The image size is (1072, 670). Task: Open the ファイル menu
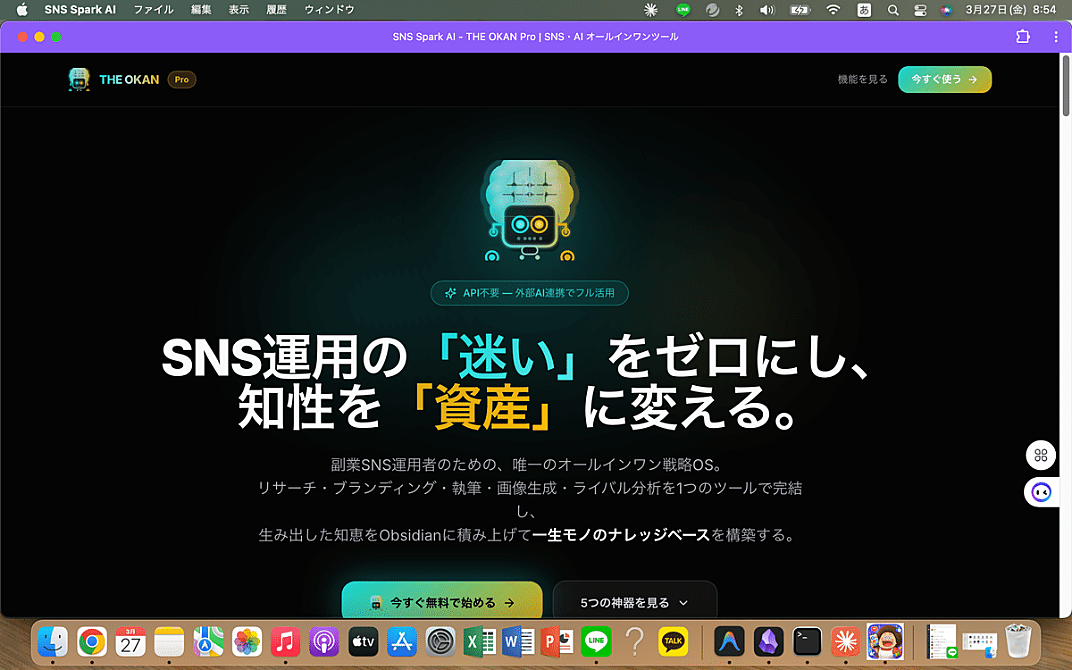coord(153,9)
